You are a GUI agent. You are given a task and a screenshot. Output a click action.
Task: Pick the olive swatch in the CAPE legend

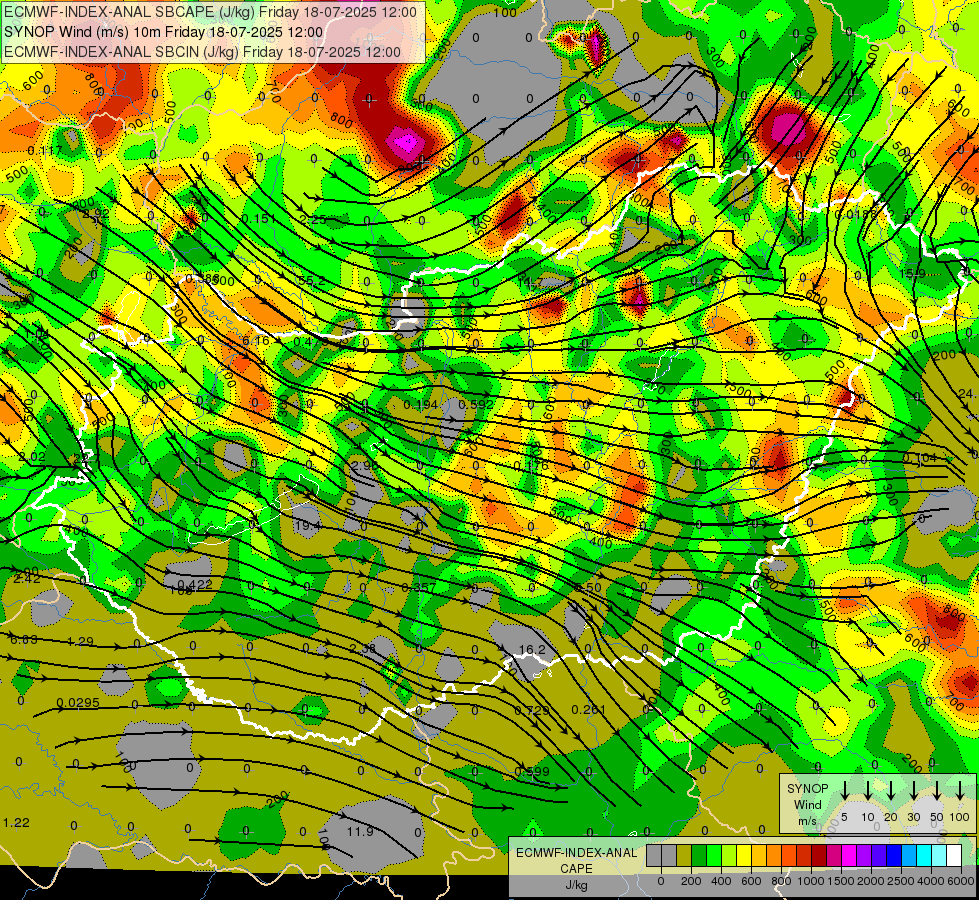pyautogui.click(x=684, y=855)
